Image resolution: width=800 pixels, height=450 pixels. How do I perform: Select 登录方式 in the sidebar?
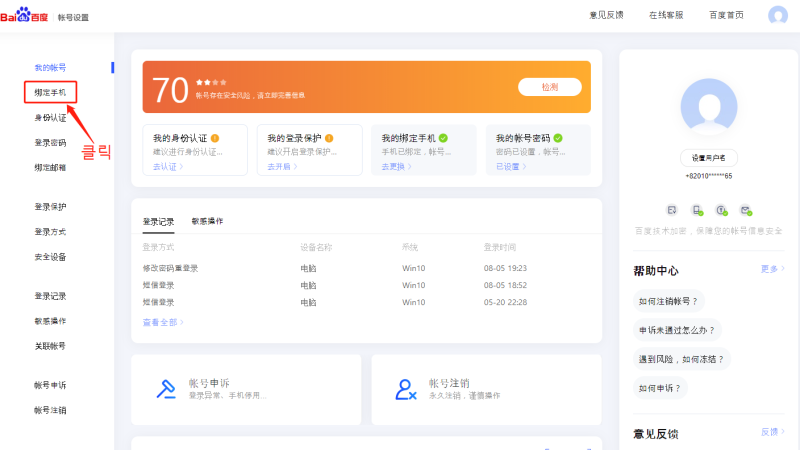coord(50,232)
